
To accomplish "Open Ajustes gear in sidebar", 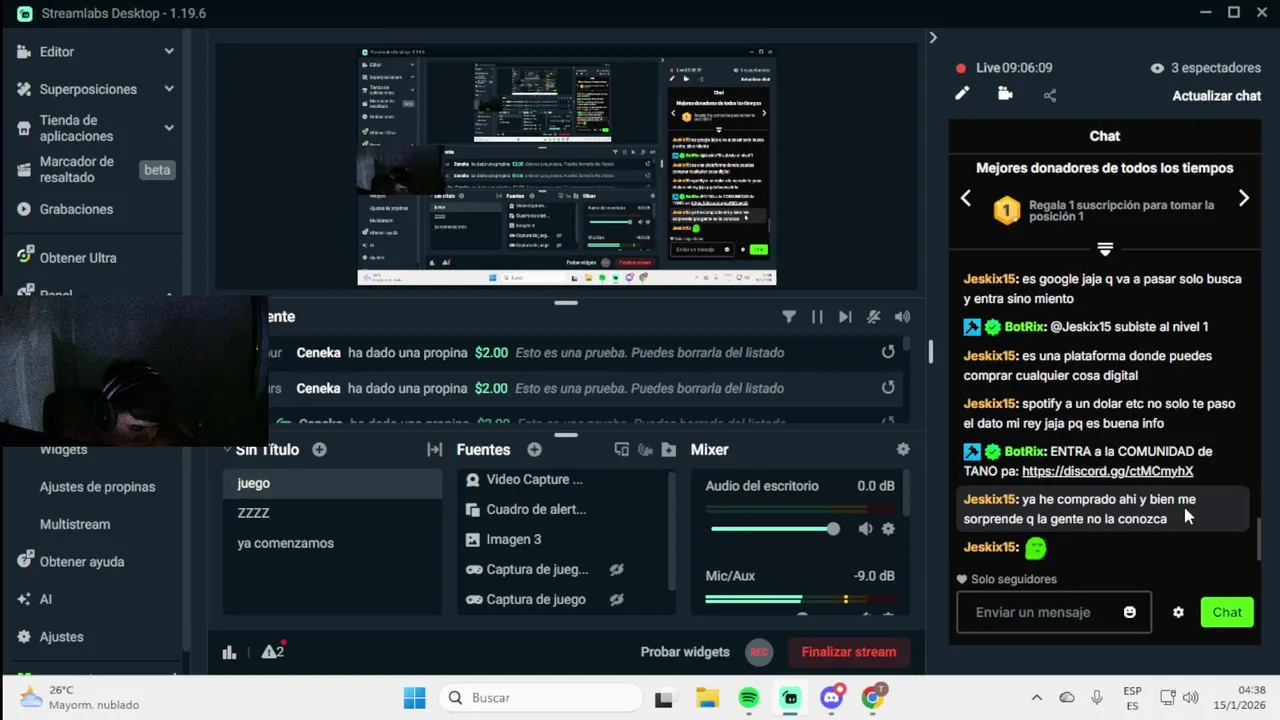I will click(25, 636).
